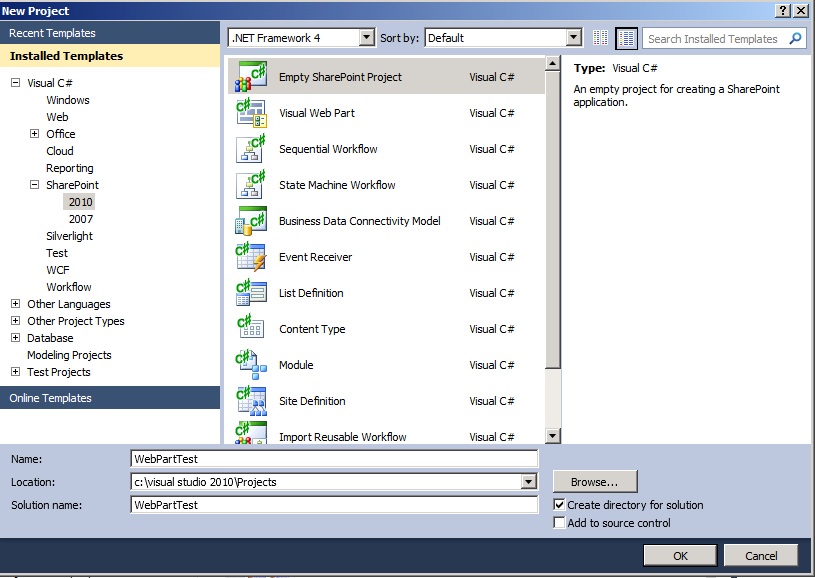The image size is (815, 578).
Task: Select SharePoint 2007 category
Action: click(x=81, y=219)
